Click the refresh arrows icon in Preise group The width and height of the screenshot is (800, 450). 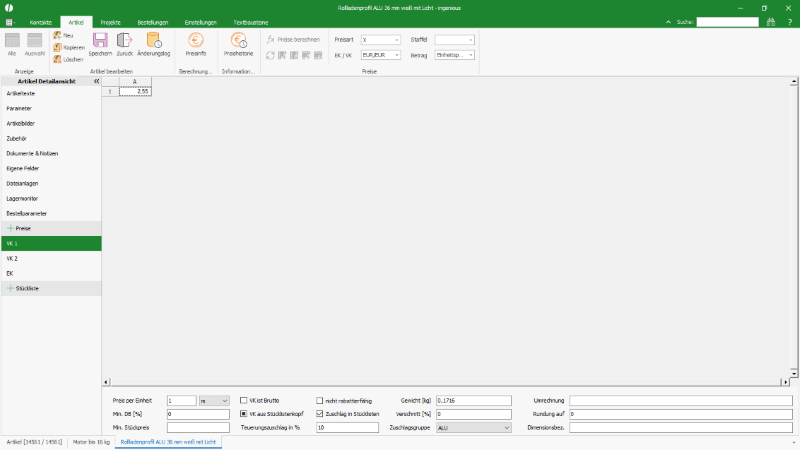pyautogui.click(x=270, y=55)
